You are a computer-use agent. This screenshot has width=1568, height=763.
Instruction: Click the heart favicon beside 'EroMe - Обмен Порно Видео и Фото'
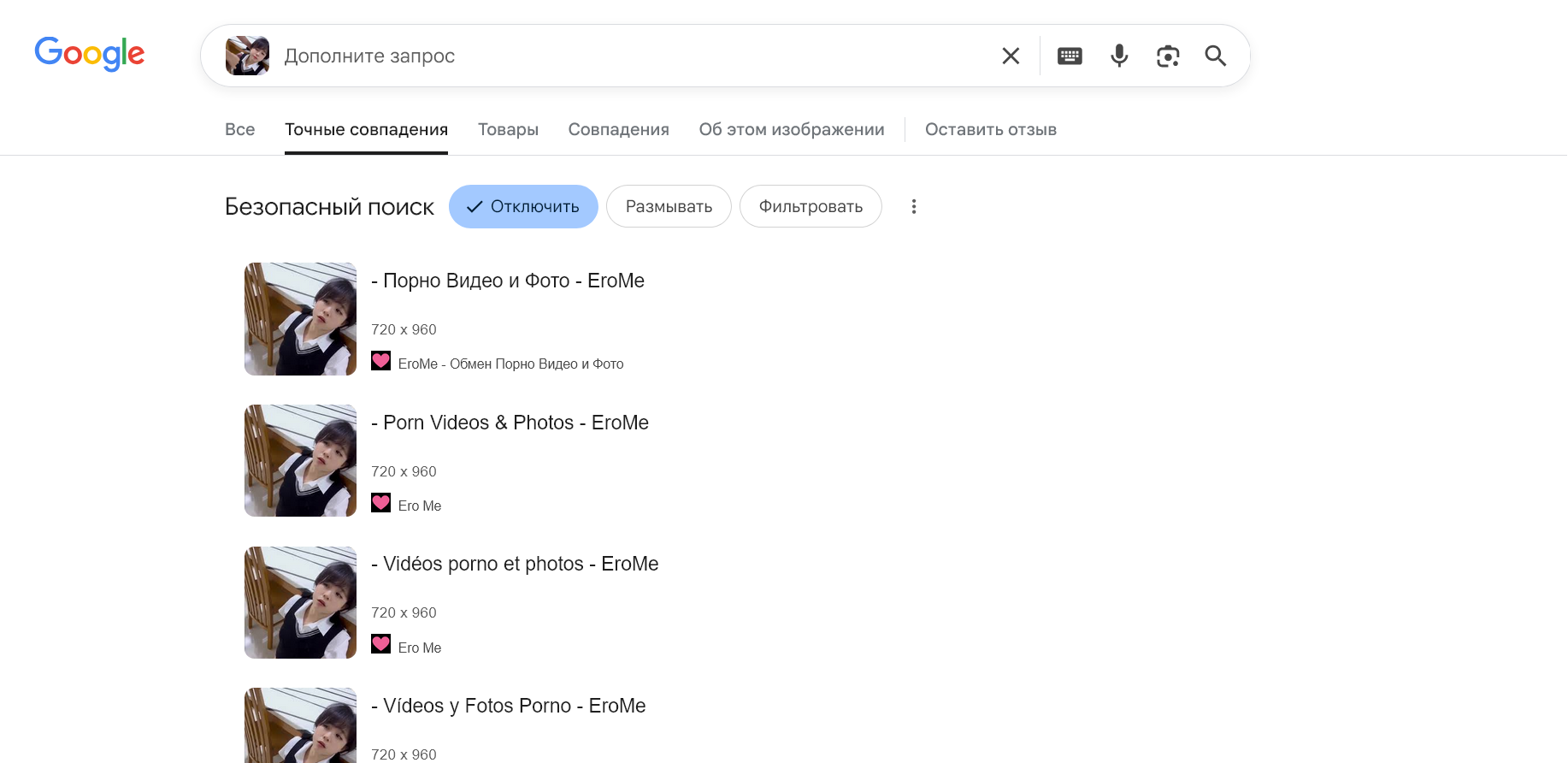(381, 361)
